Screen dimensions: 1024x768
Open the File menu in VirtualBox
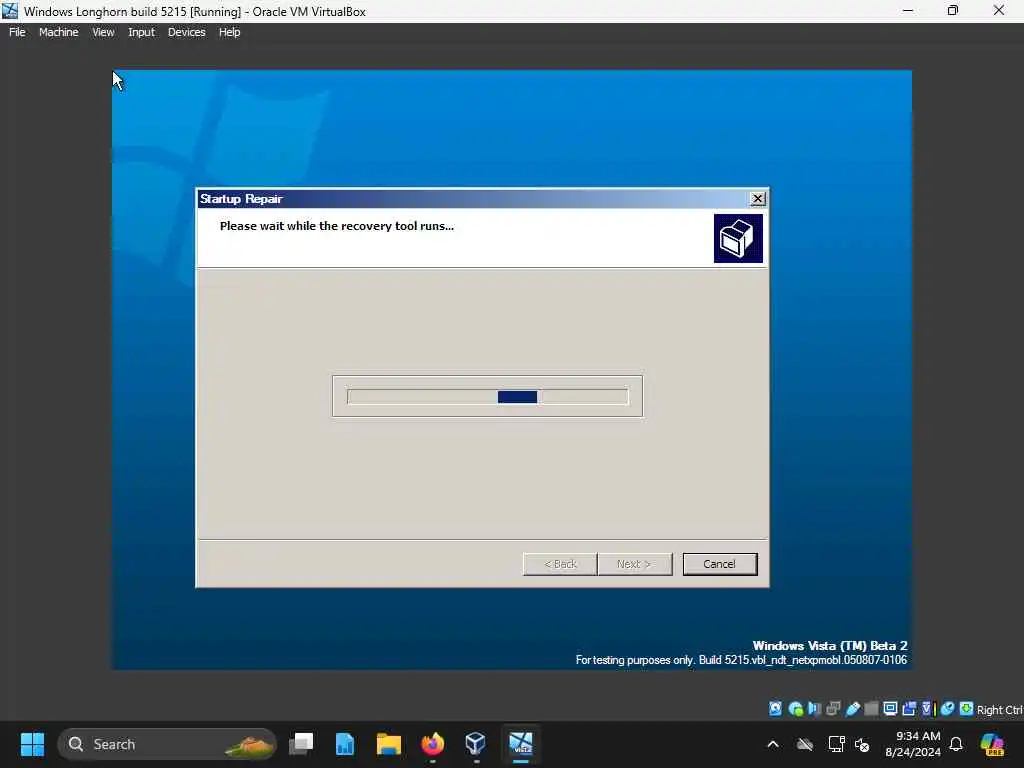tap(17, 32)
